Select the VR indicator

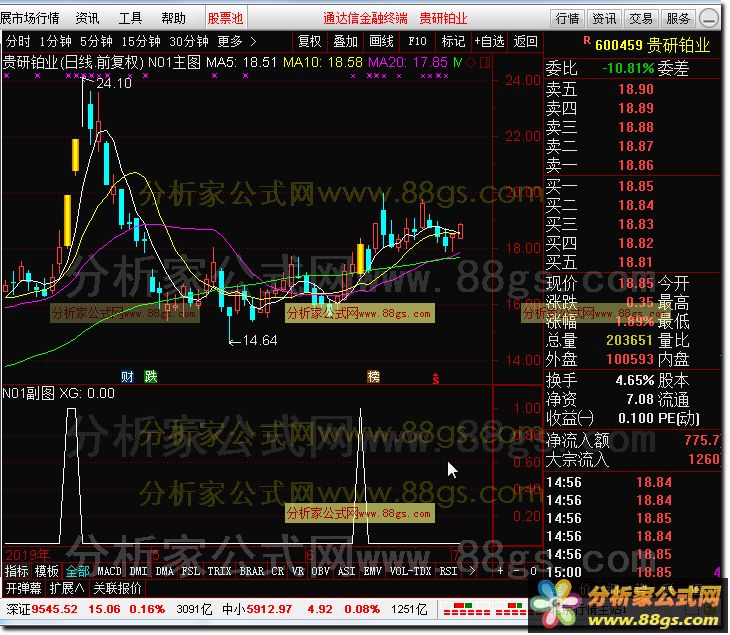coord(297,571)
